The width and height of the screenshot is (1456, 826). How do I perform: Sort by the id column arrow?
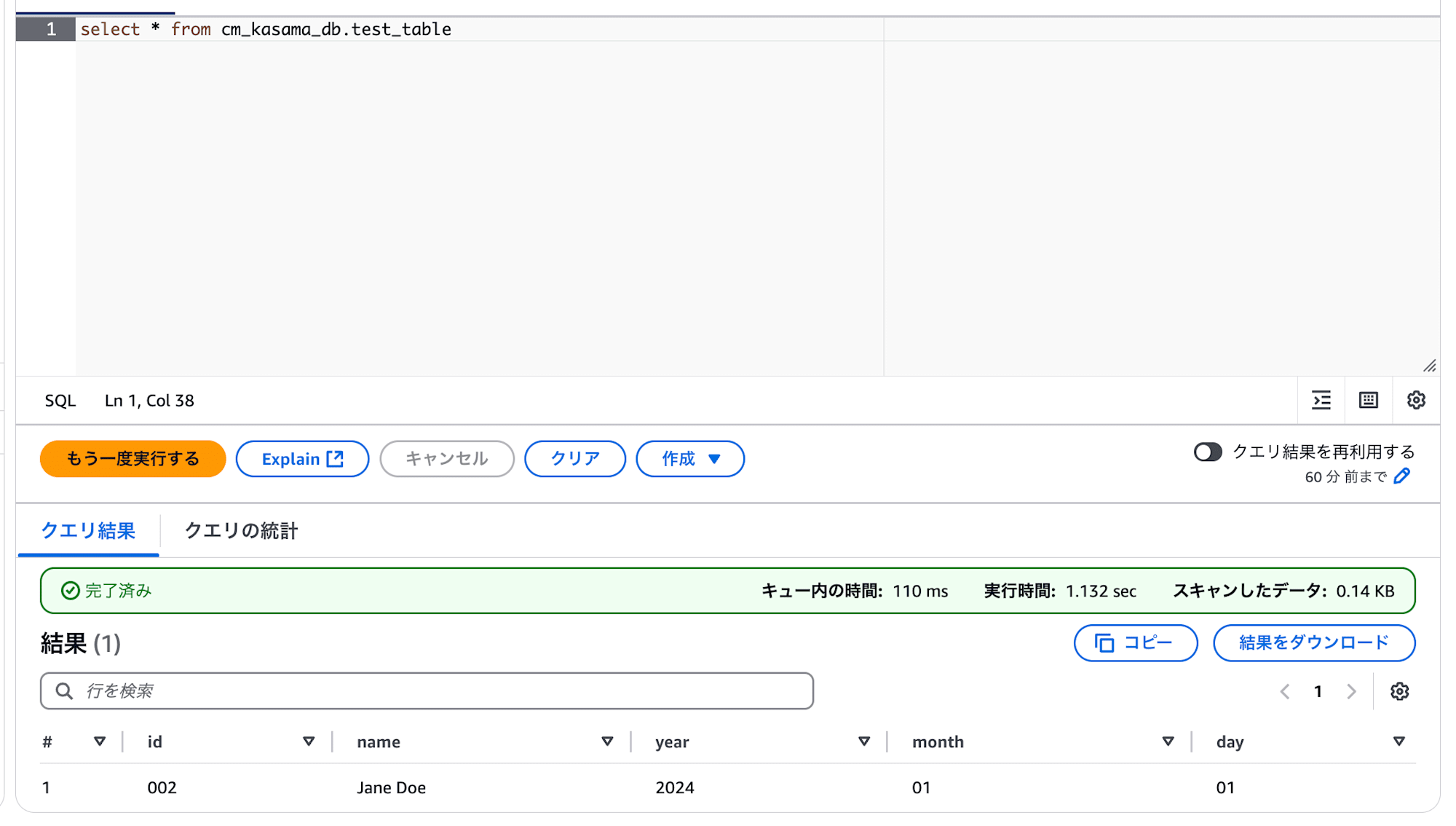click(x=309, y=742)
